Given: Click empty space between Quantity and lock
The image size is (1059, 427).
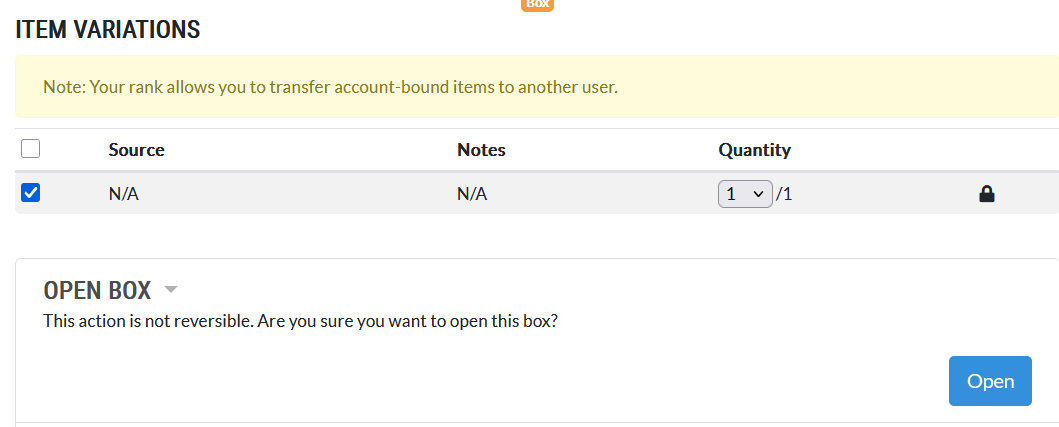Looking at the screenshot, I should (880, 194).
